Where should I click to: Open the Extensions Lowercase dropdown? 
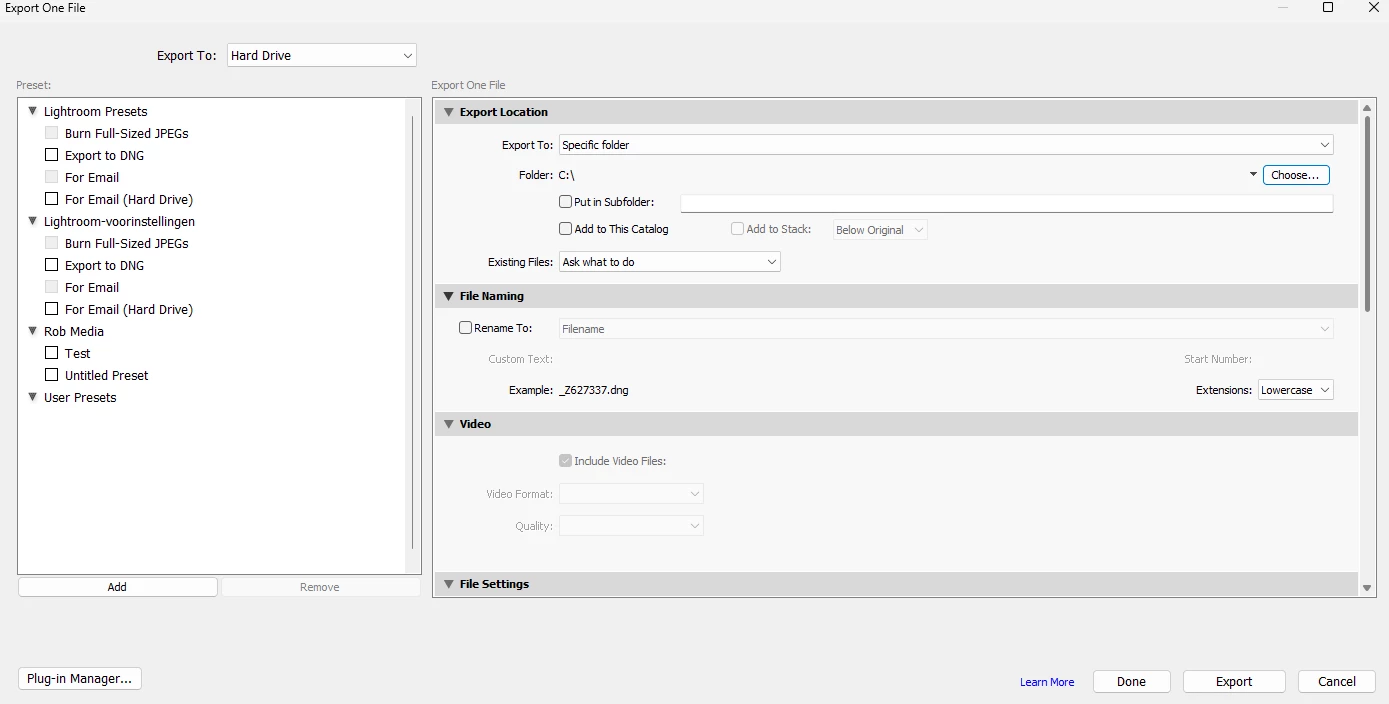pos(1296,390)
